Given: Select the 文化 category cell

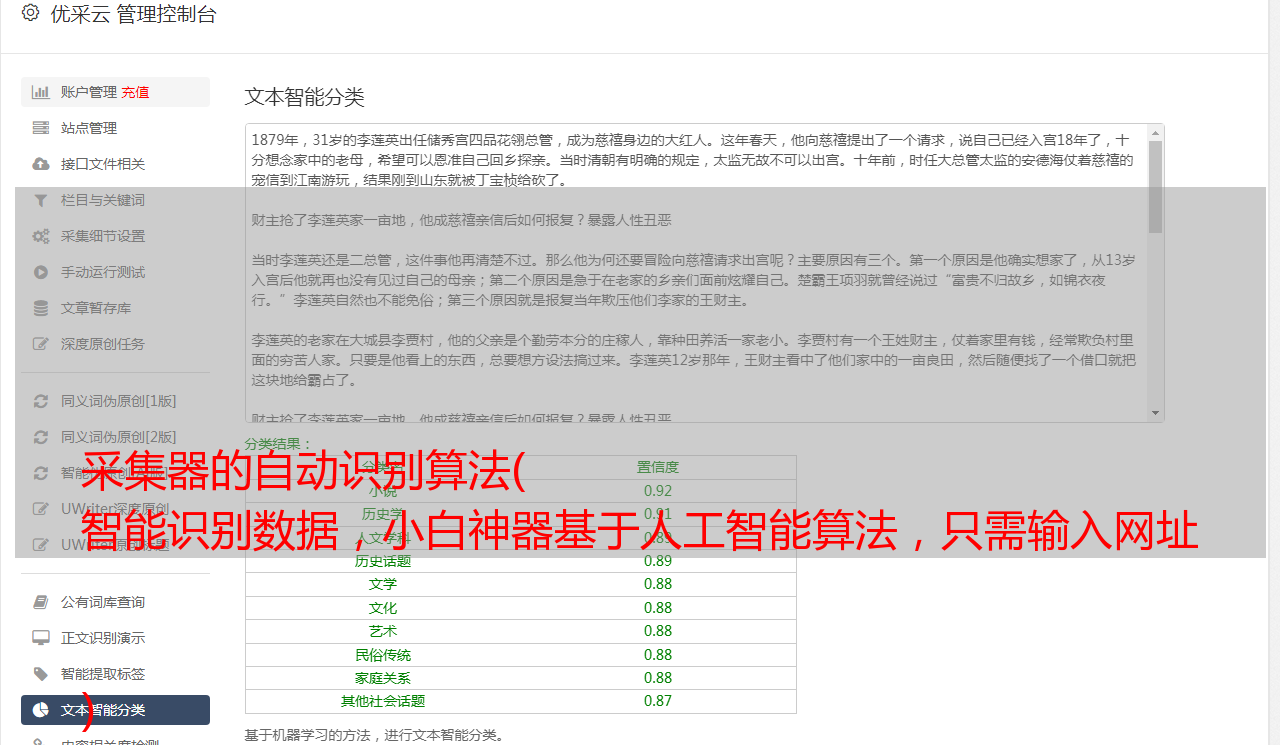Looking at the screenshot, I should point(383,608).
